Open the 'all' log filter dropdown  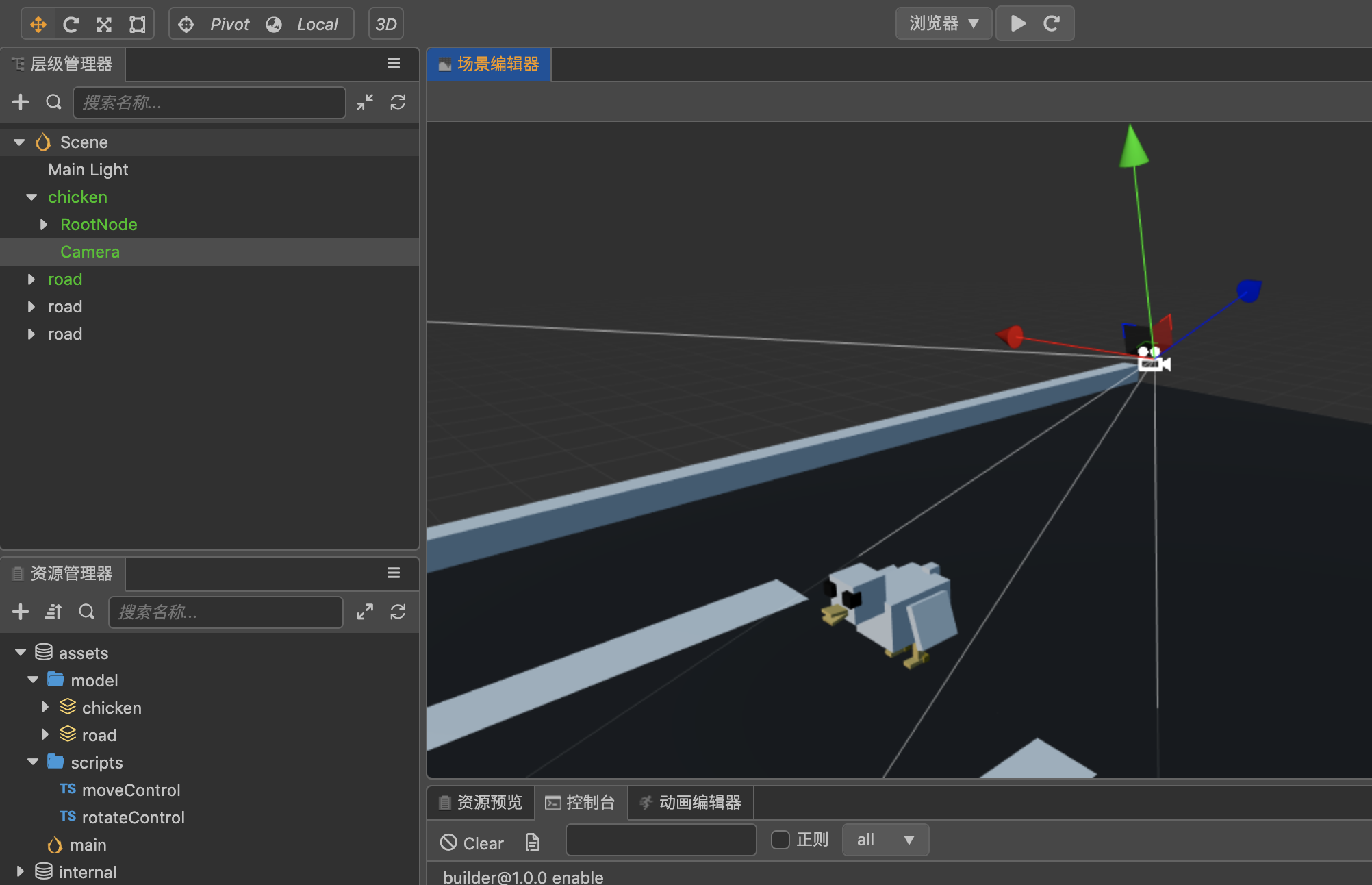click(885, 840)
